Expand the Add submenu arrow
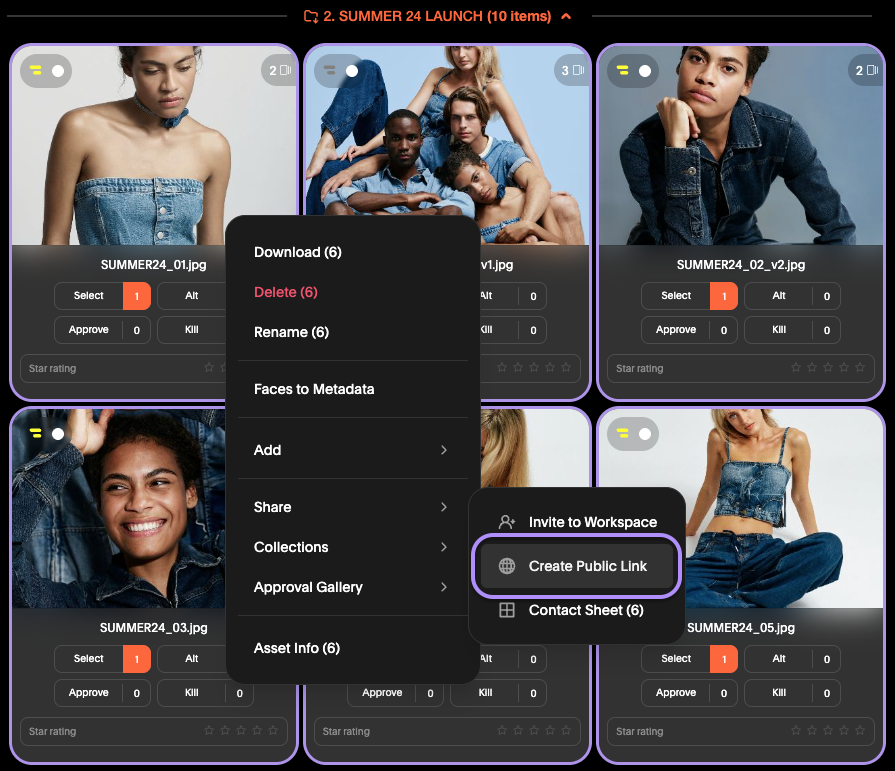The width and height of the screenshot is (895, 771). [x=444, y=450]
